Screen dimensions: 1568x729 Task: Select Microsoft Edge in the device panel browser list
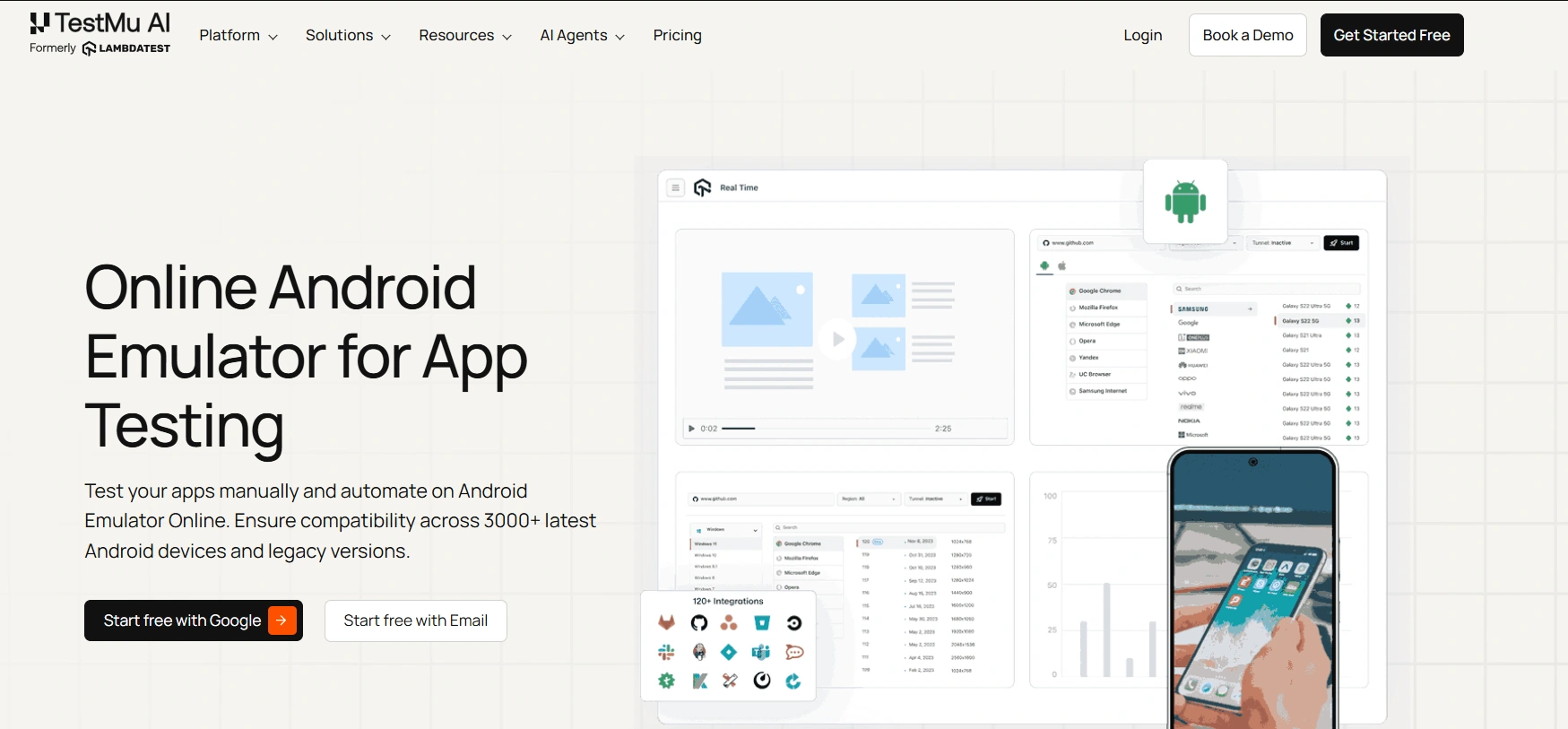tap(1106, 324)
